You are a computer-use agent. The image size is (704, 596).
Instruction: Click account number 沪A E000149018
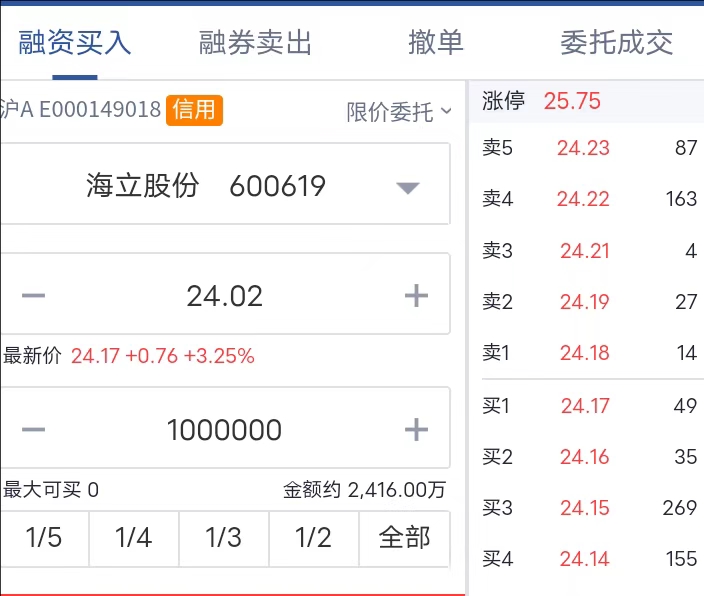(80, 110)
